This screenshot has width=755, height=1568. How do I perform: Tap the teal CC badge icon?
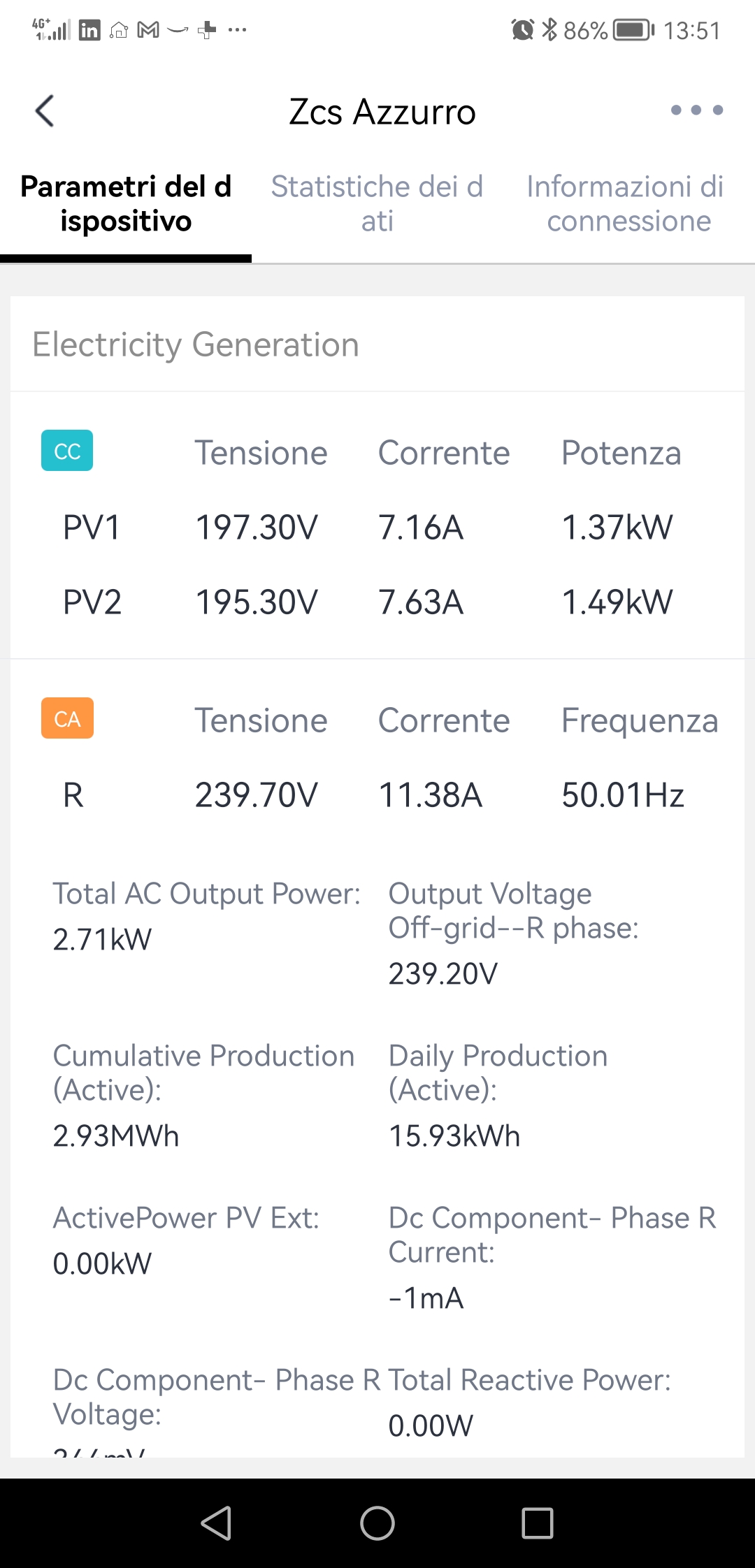[x=67, y=451]
